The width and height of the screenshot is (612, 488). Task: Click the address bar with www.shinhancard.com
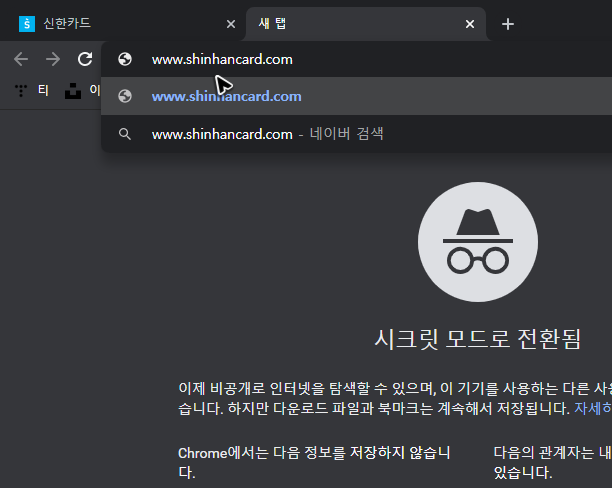pos(357,59)
